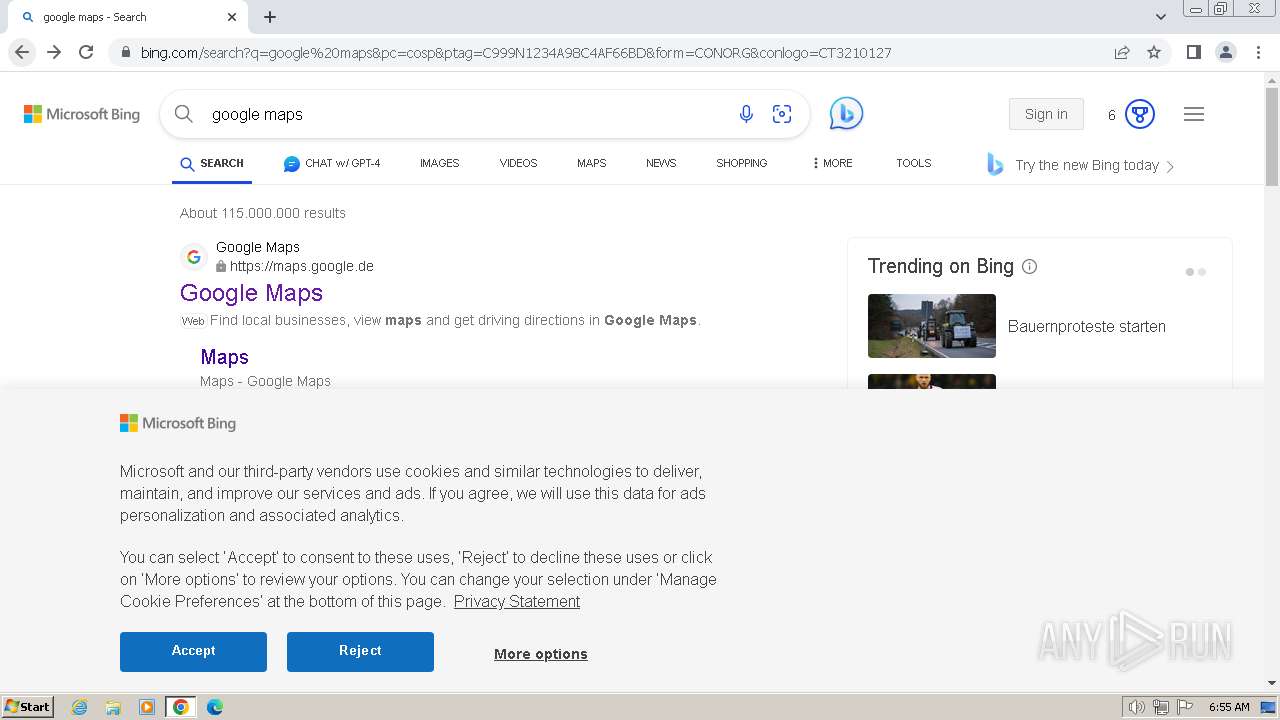
Task: Switch to the IMAGES tab
Action: click(x=439, y=163)
